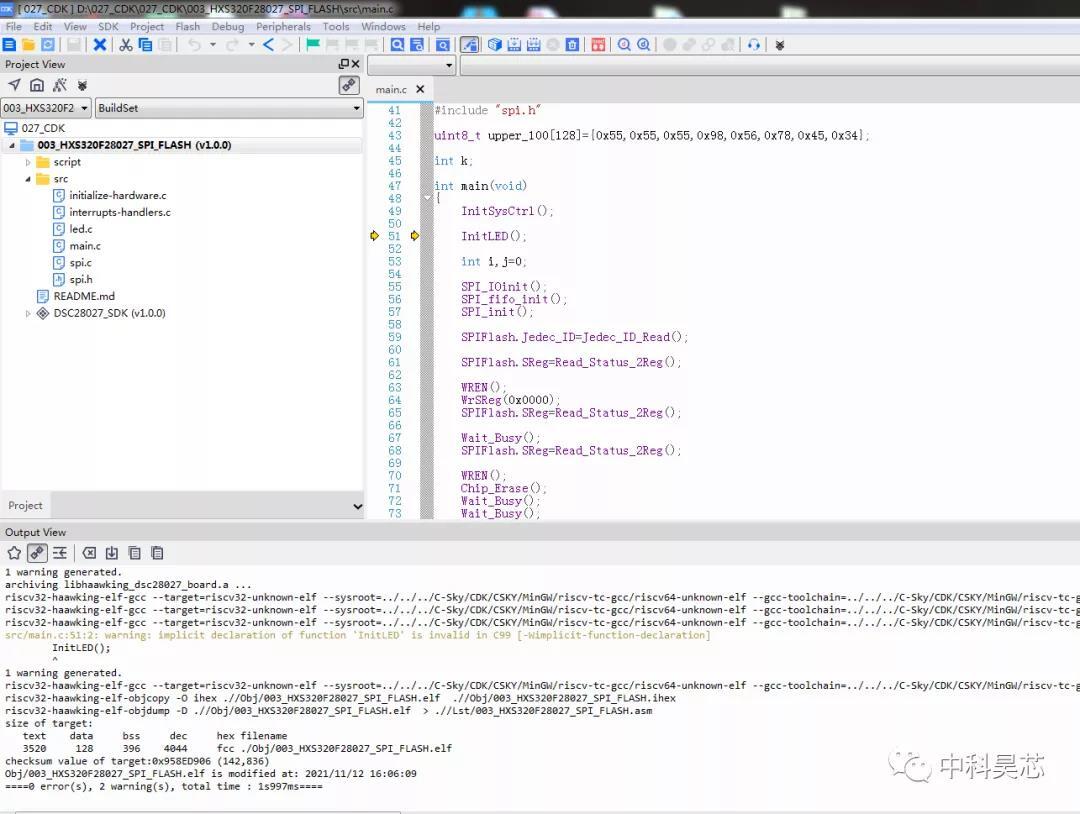
Task: Expand the script folder
Action: click(28, 162)
